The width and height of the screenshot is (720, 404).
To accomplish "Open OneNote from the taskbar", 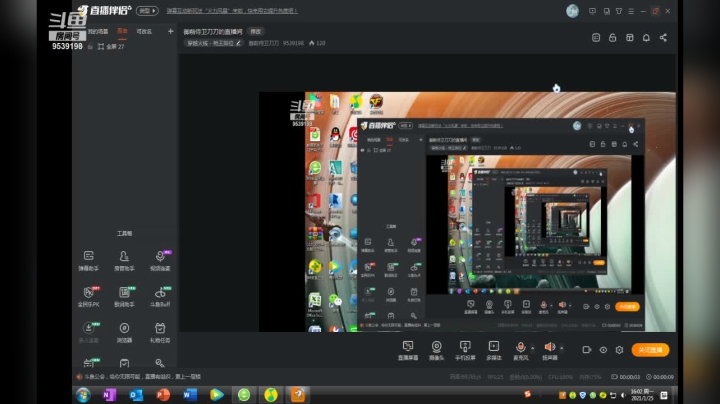I will coord(109,395).
